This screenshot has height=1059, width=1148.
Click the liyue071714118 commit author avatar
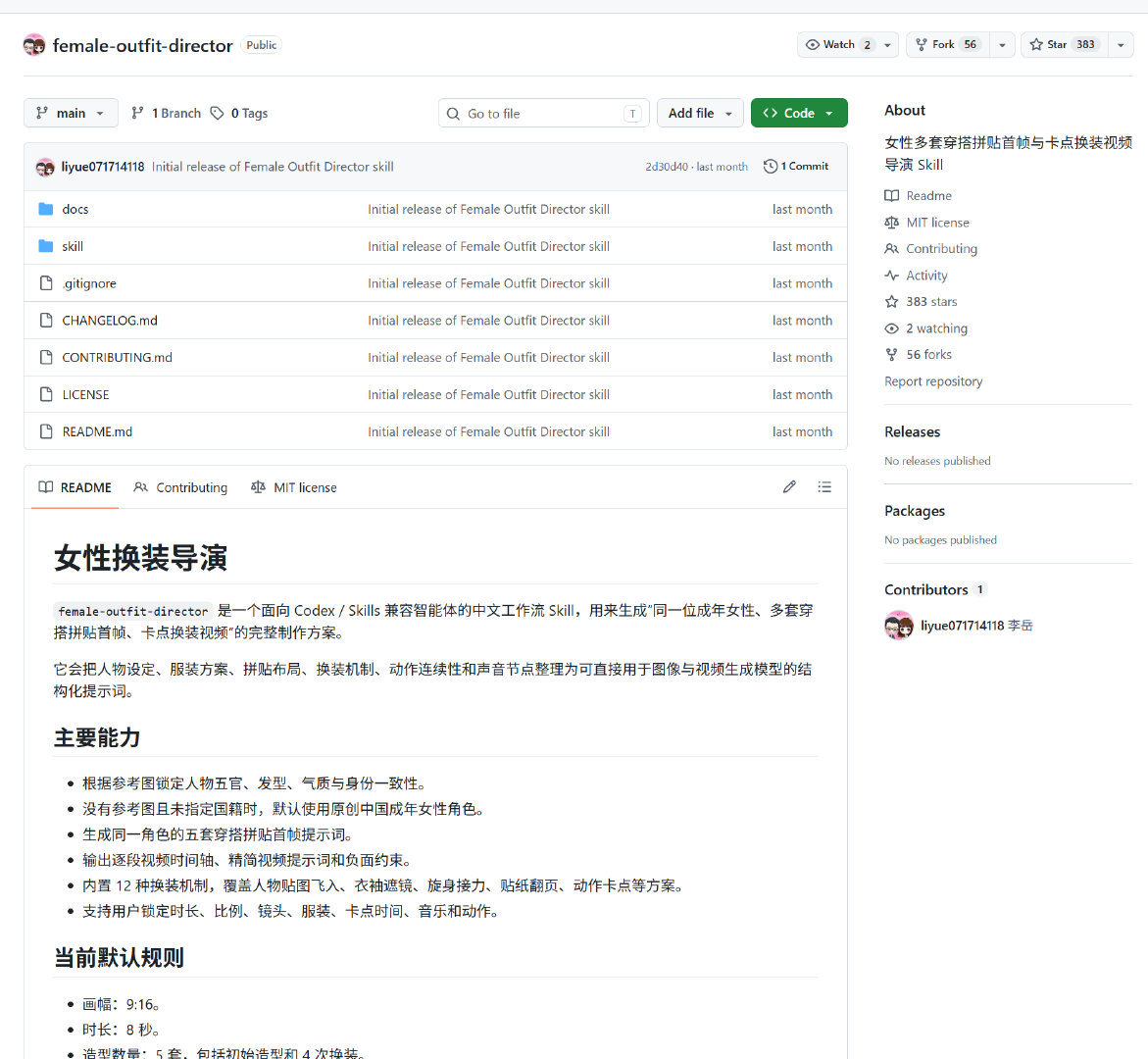(45, 167)
